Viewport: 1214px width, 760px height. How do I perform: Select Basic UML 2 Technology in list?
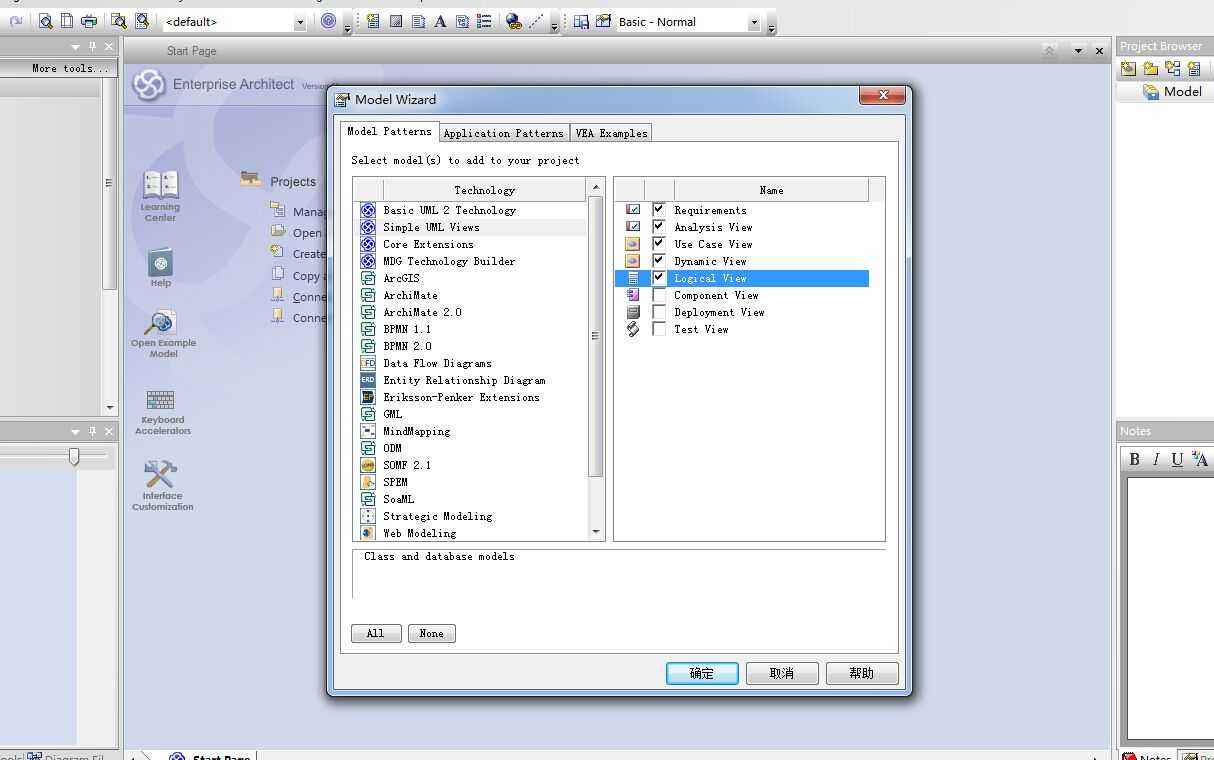point(449,210)
